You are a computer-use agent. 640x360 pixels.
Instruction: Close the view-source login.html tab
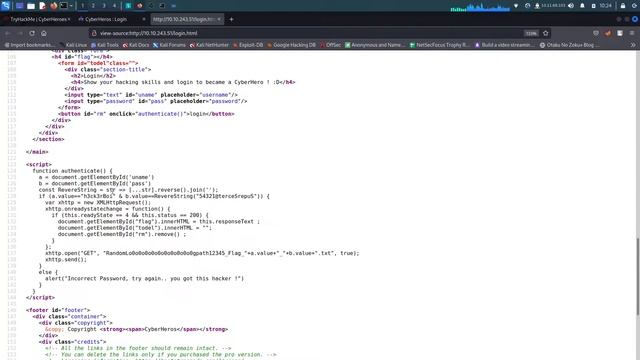(x=219, y=19)
